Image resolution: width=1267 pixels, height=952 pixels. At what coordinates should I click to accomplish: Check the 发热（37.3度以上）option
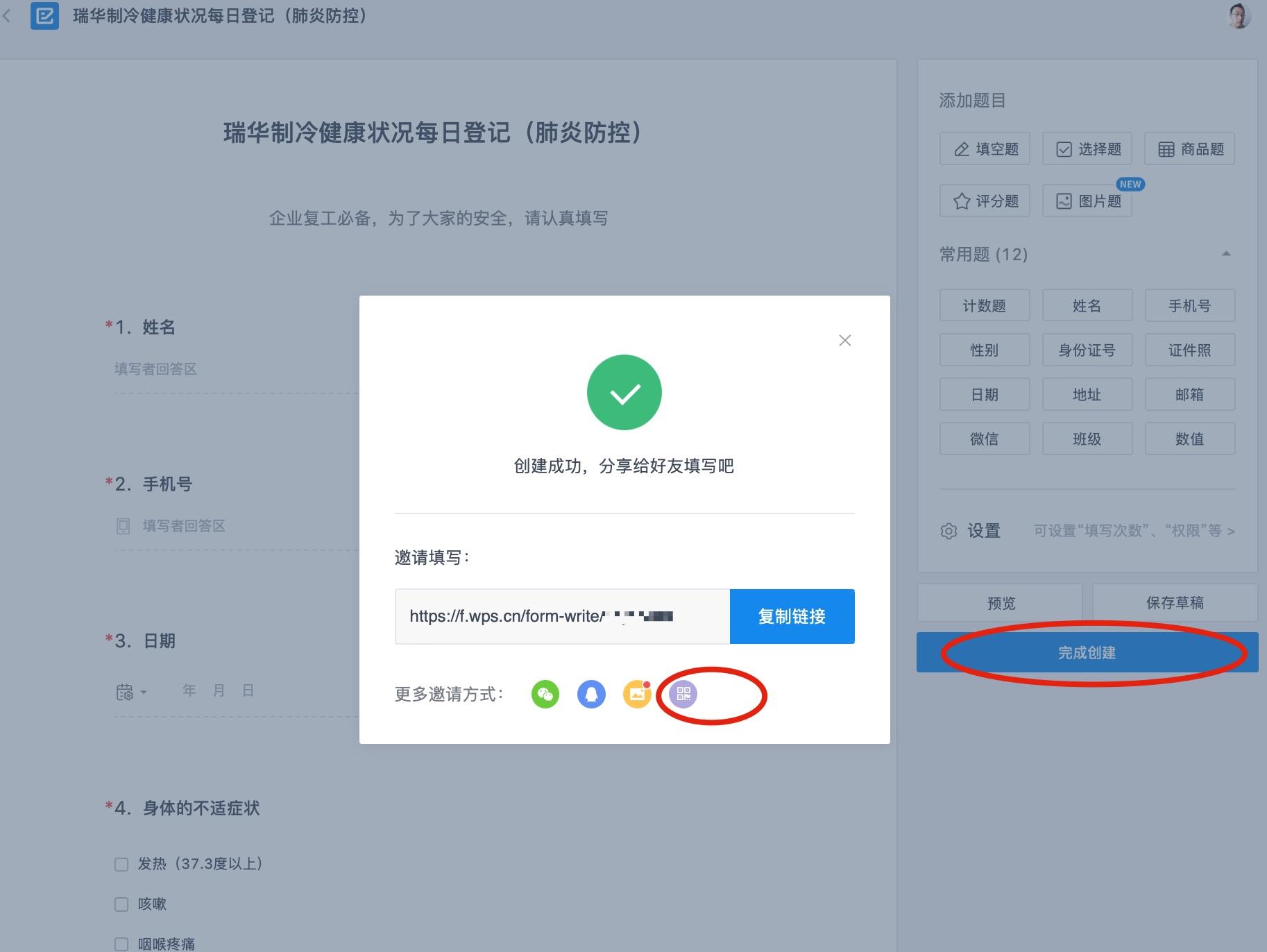(121, 864)
